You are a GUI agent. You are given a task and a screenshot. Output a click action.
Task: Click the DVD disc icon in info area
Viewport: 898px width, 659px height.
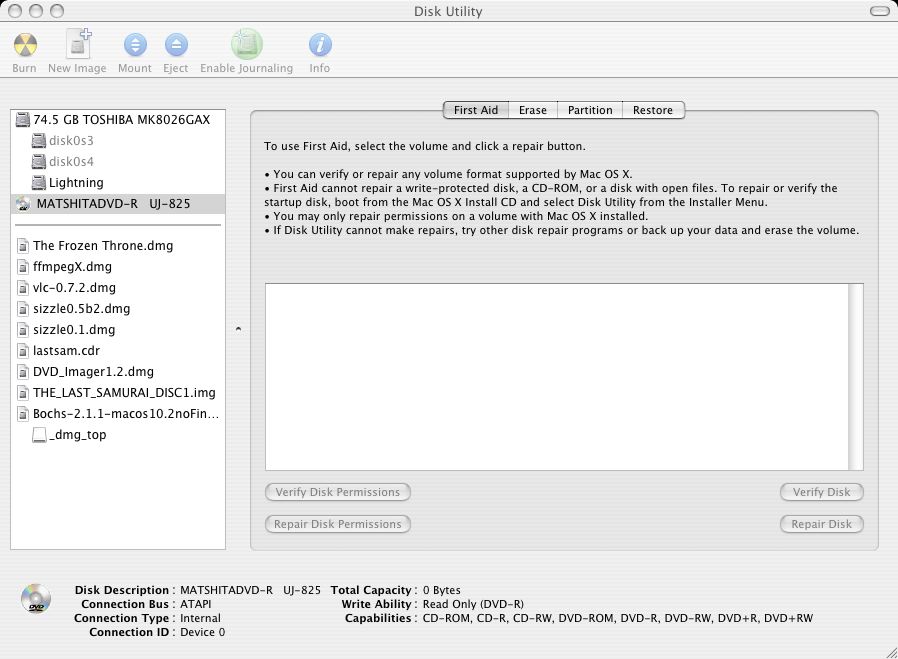pyautogui.click(x=36, y=599)
